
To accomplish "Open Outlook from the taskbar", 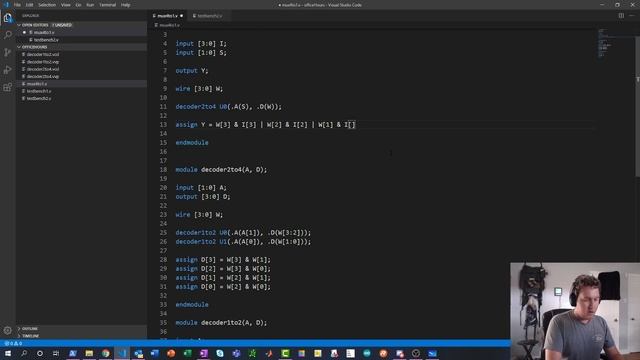I will 138,353.
